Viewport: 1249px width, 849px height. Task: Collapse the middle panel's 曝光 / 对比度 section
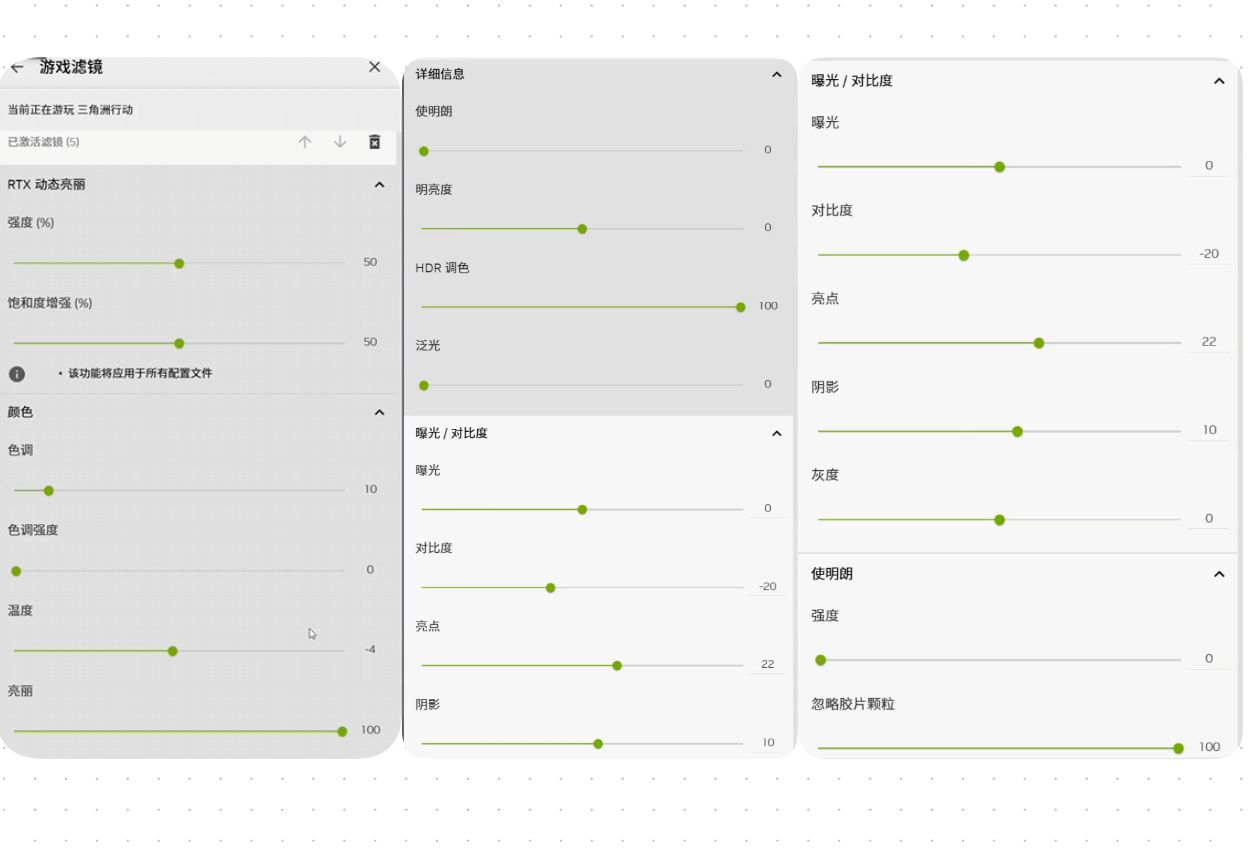[x=777, y=433]
